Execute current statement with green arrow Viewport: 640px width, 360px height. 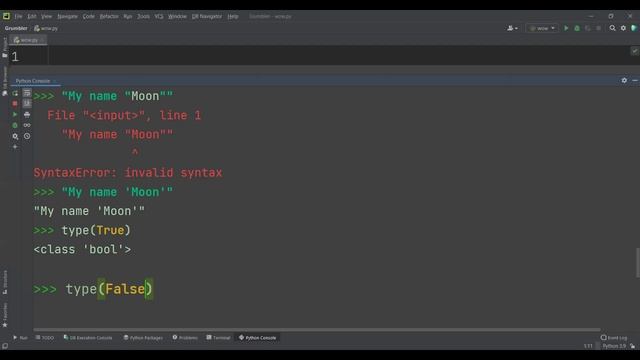pos(15,114)
